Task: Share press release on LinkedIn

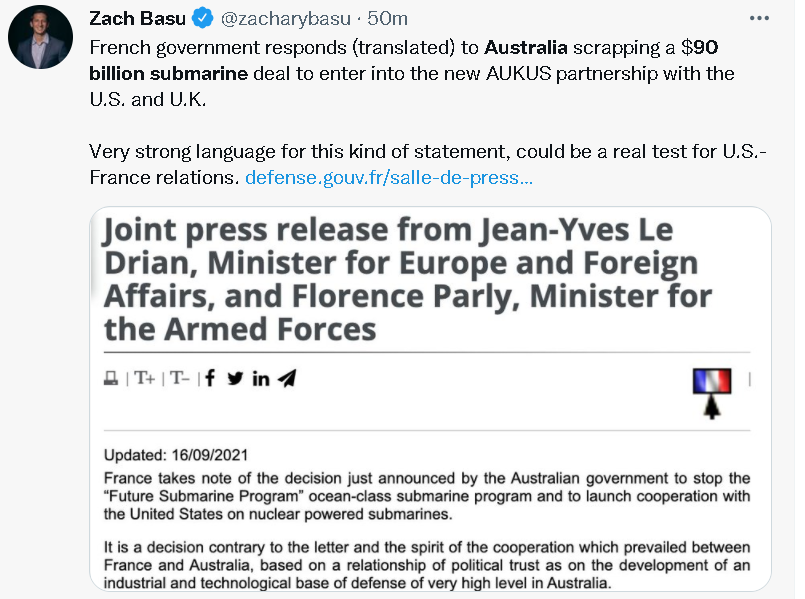Action: (261, 378)
